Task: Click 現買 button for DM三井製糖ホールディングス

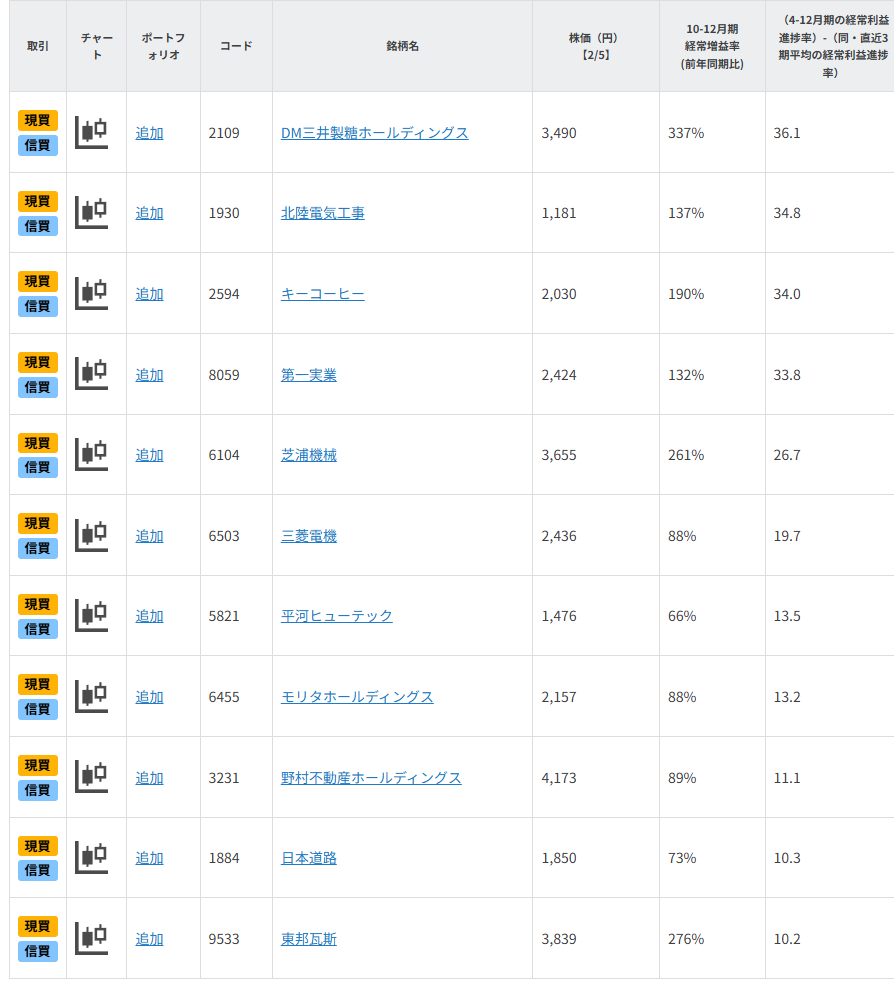Action: pyautogui.click(x=38, y=120)
